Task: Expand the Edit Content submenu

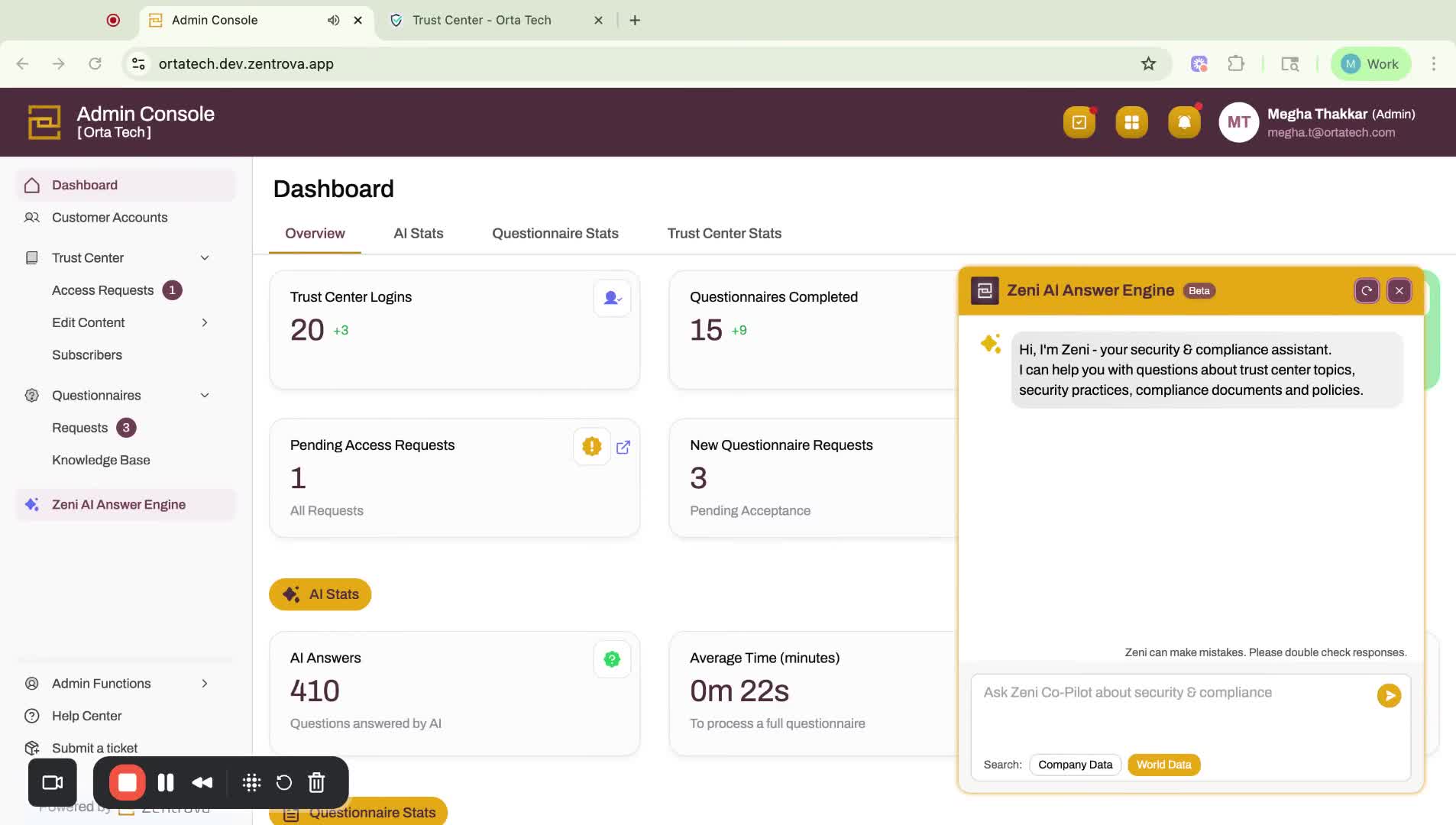Action: (x=205, y=323)
